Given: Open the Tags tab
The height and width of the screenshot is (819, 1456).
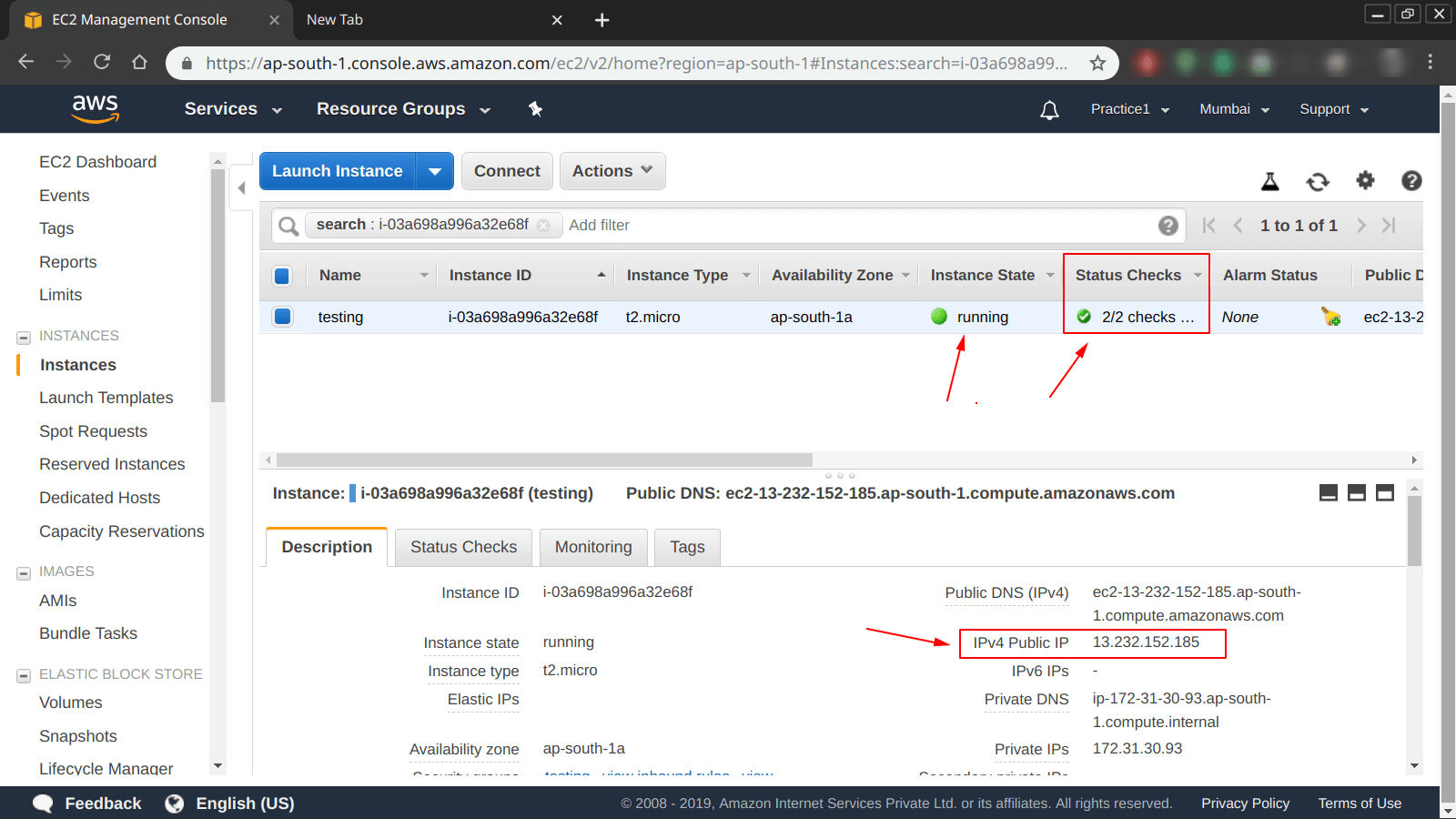Looking at the screenshot, I should tap(687, 547).
